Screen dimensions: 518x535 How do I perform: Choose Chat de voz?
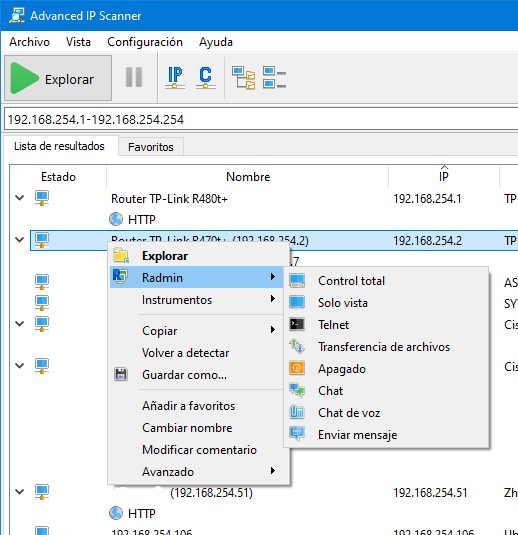coord(386,413)
